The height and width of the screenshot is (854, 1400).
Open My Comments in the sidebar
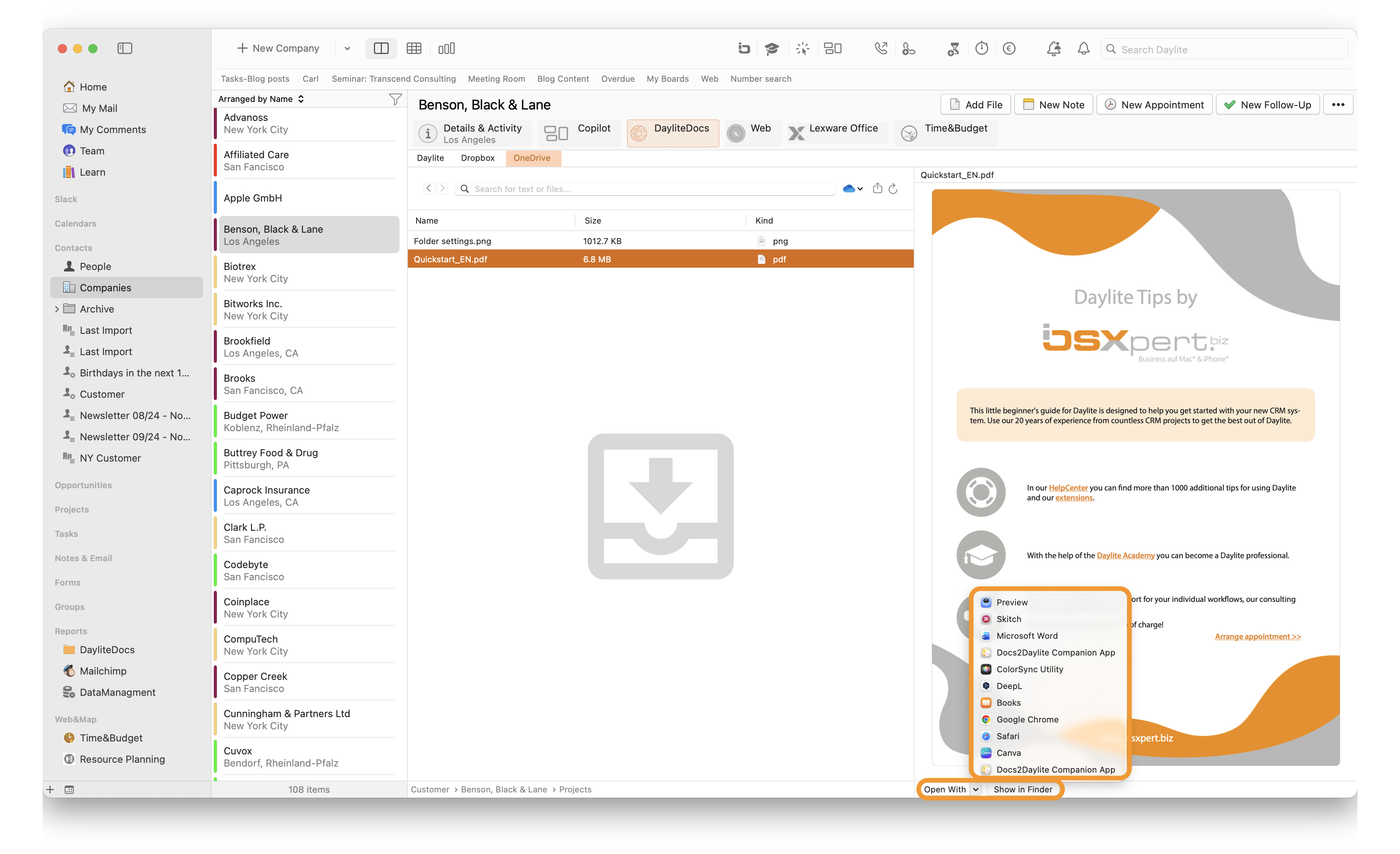pyautogui.click(x=113, y=129)
